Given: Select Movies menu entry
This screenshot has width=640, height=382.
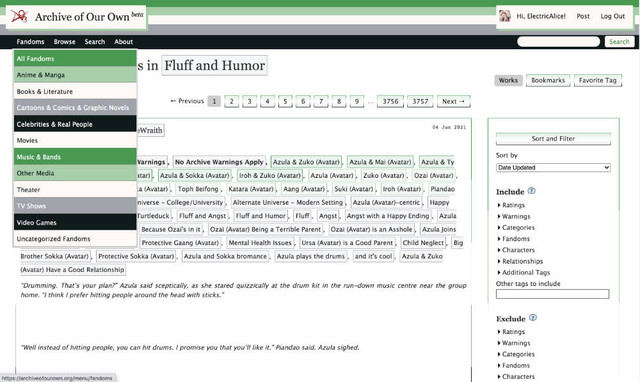Looking at the screenshot, I should coord(75,140).
